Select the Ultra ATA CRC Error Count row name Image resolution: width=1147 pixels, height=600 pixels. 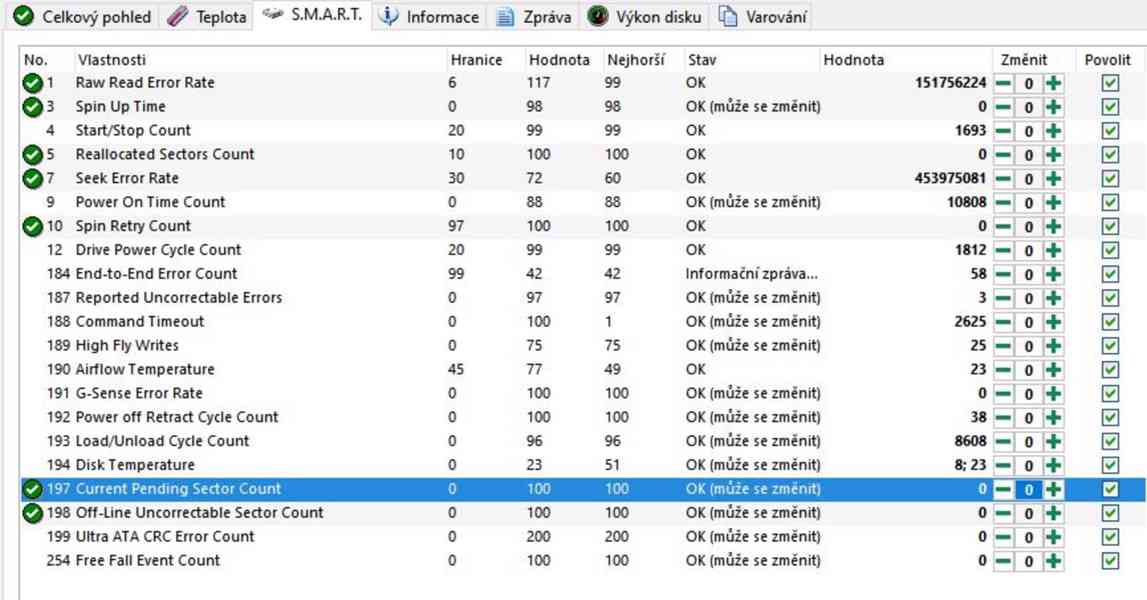pos(165,537)
